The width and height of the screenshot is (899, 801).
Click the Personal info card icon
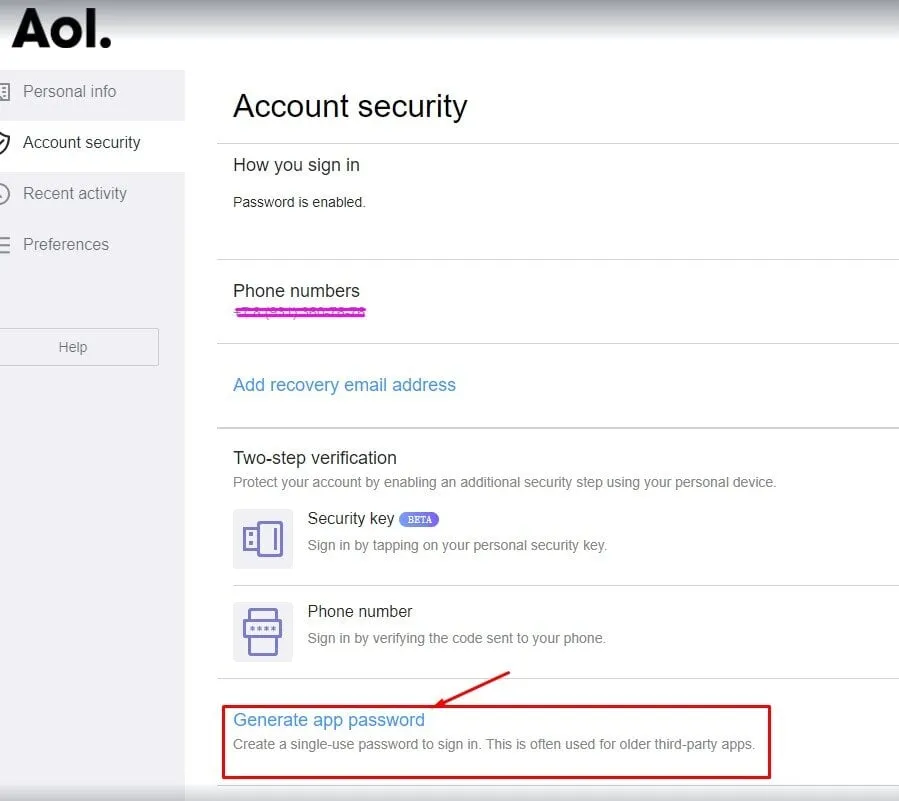click(x=5, y=92)
